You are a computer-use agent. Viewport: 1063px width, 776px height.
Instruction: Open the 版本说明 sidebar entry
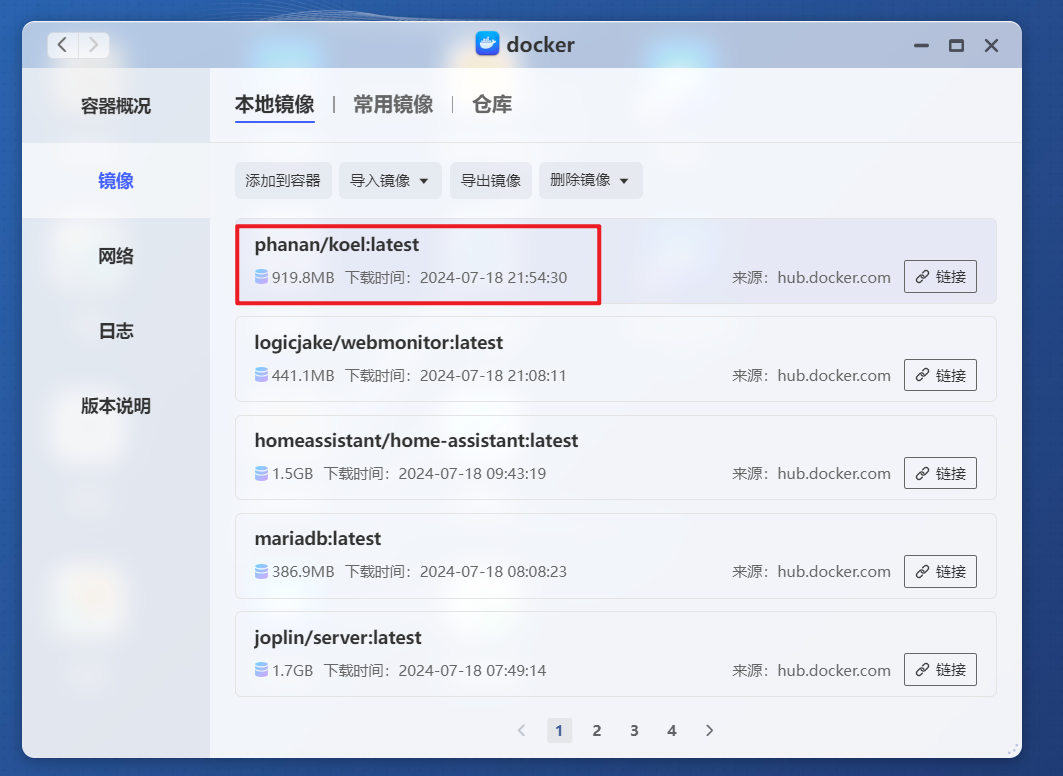click(115, 406)
